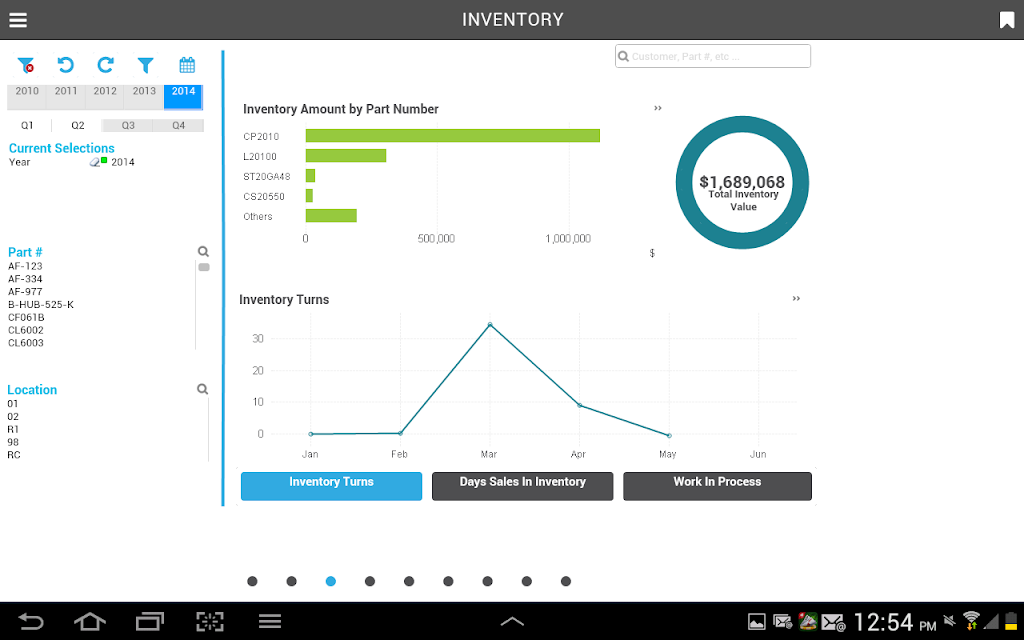Expand the Android bottom panel chevron

point(512,622)
